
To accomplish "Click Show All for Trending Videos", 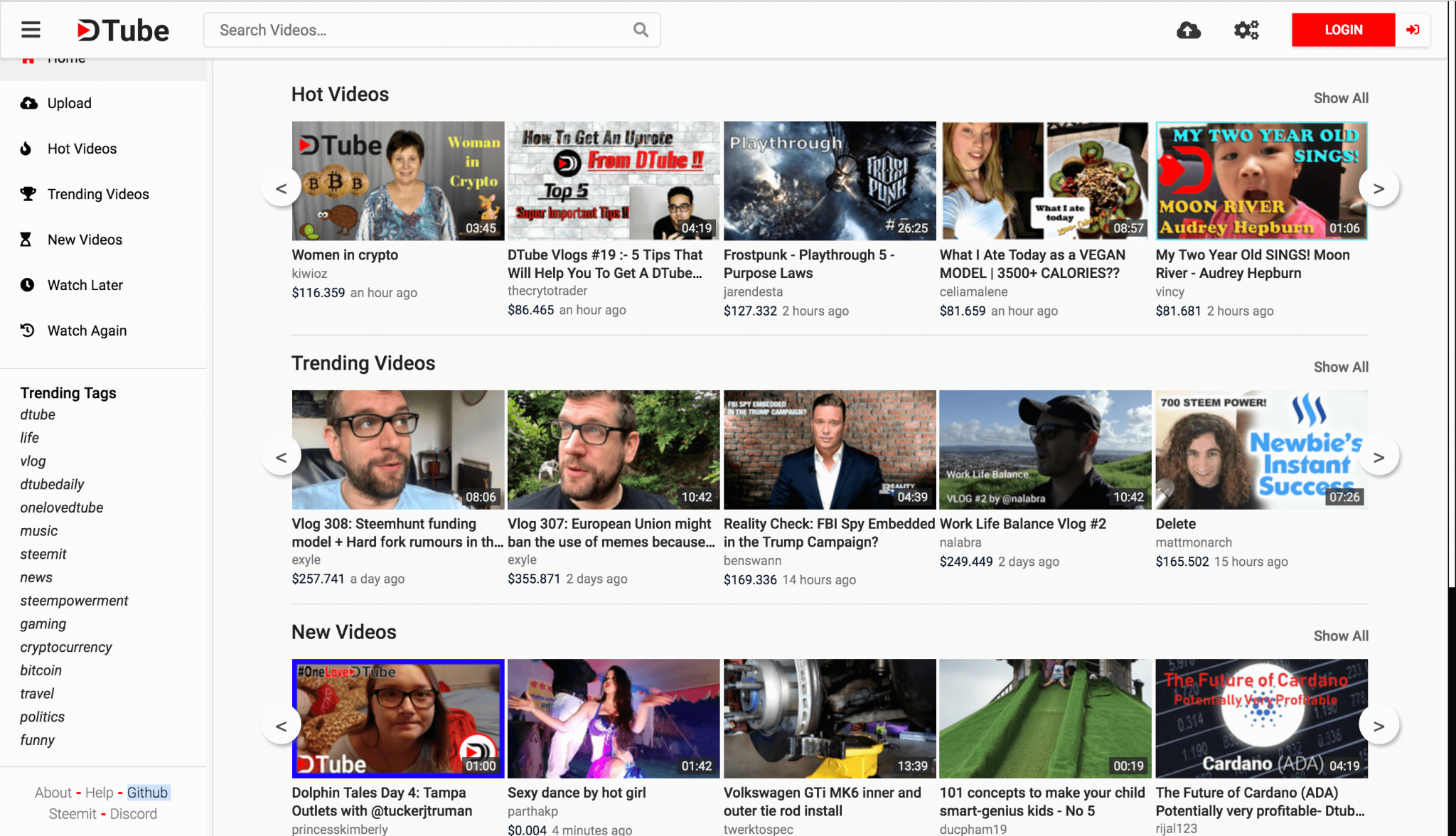I will pyautogui.click(x=1341, y=367).
